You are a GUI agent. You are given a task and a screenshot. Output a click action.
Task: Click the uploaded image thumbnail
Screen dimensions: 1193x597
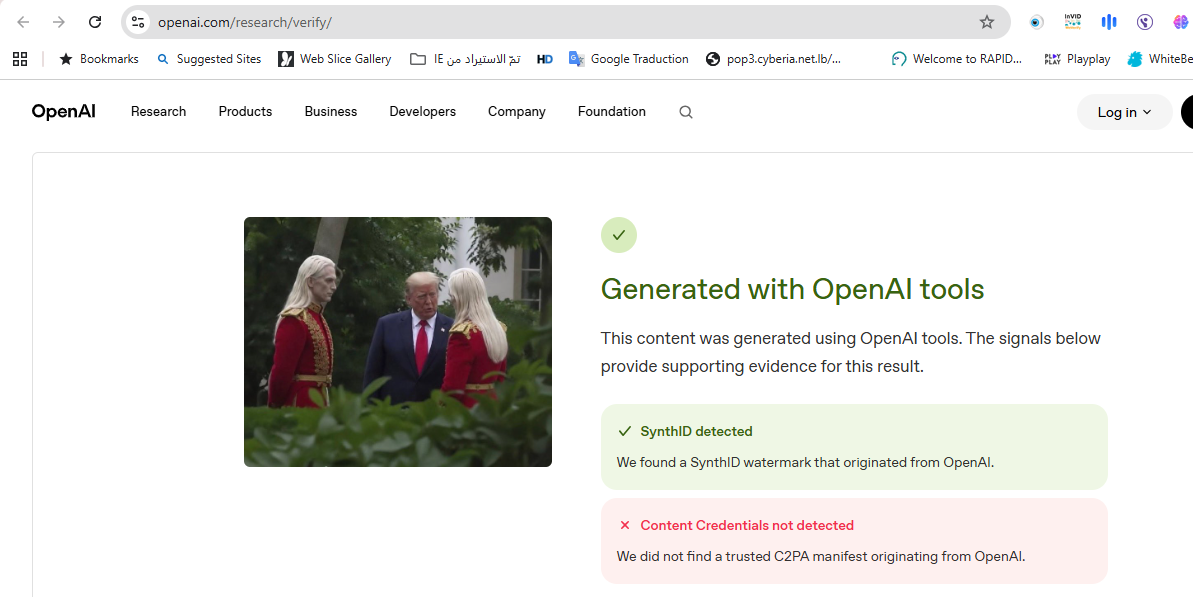(398, 342)
